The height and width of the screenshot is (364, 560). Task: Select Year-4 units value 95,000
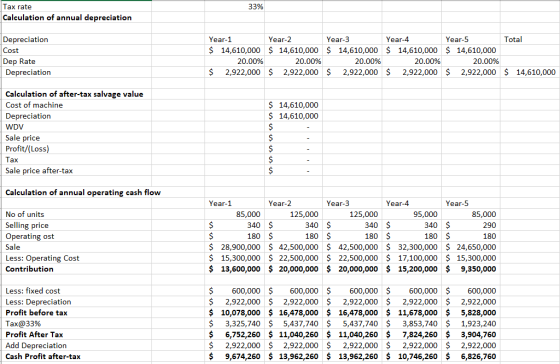(425, 214)
